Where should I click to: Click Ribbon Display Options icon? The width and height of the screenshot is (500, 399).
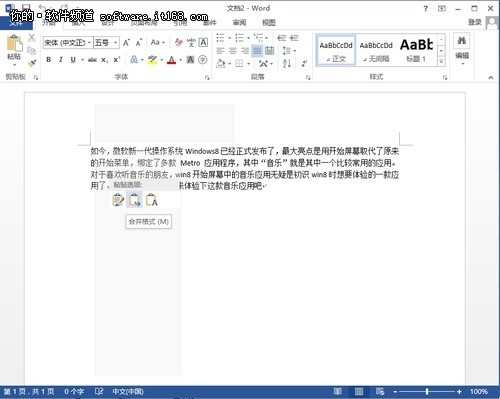click(442, 9)
